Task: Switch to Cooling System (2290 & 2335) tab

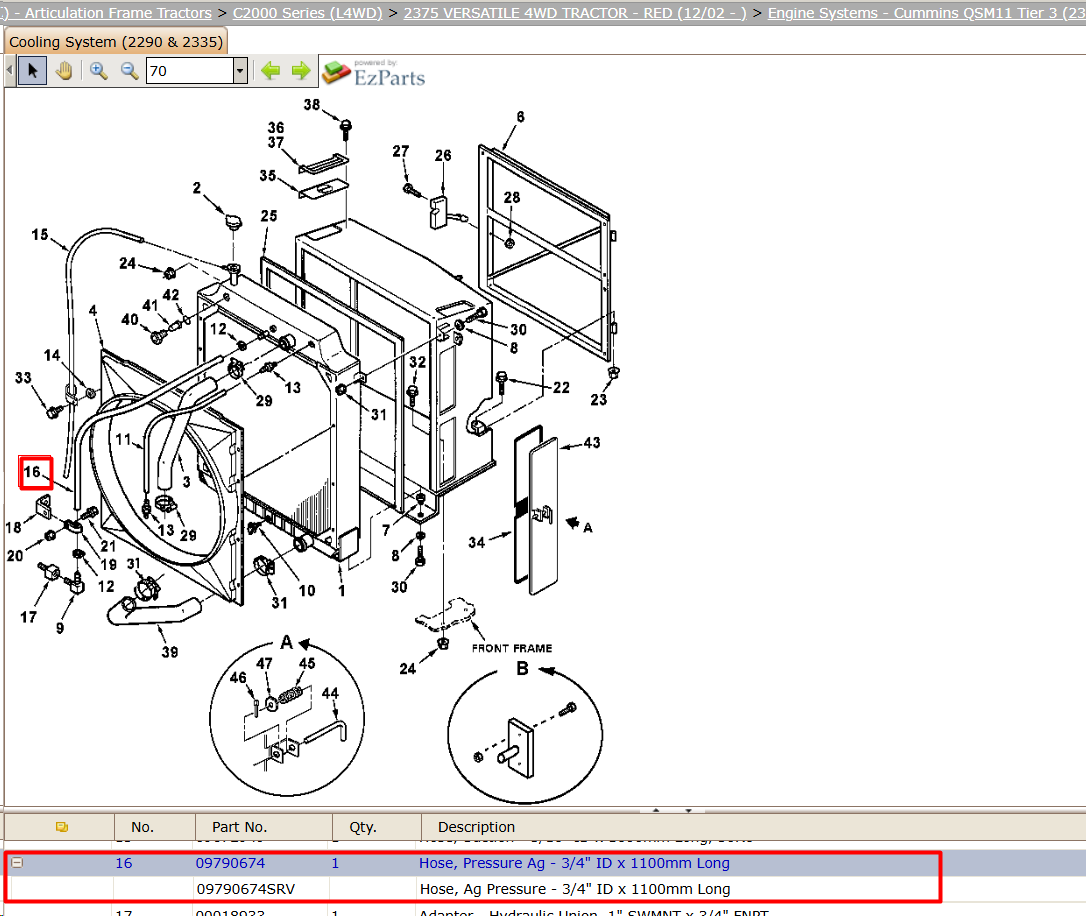Action: (x=116, y=42)
